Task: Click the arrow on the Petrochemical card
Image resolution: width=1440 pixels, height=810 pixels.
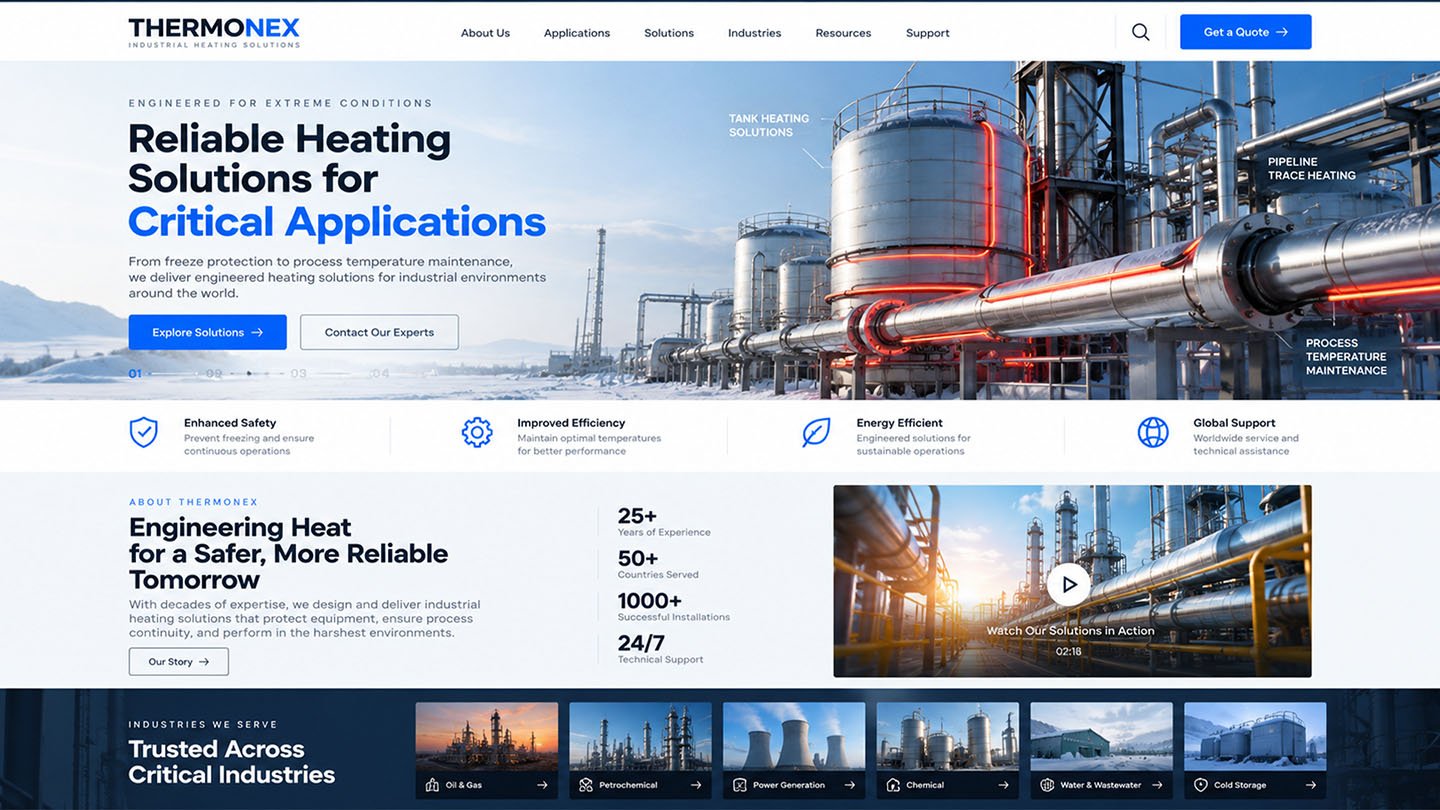Action: click(x=696, y=785)
